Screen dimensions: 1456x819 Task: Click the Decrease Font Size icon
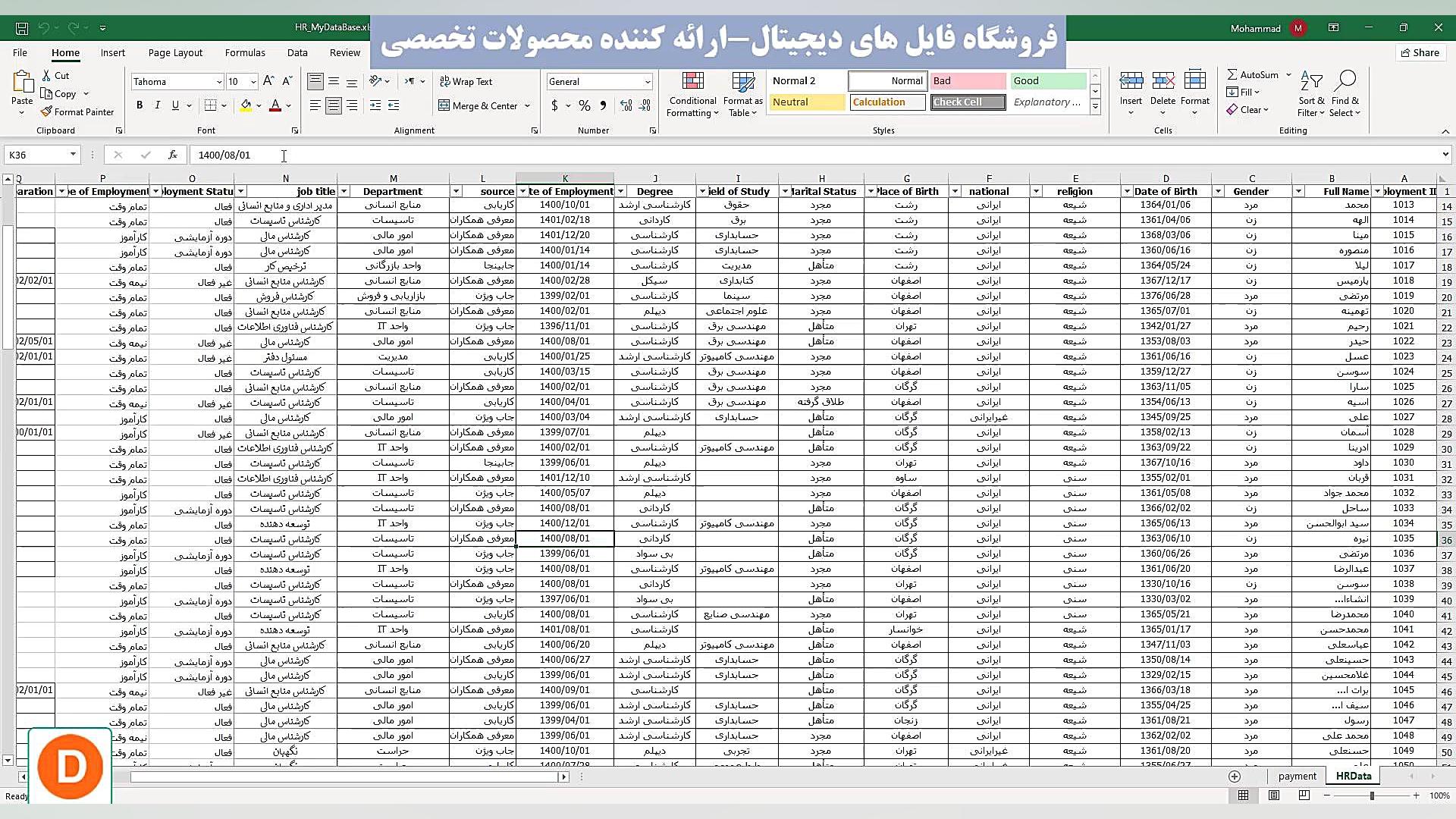(287, 81)
